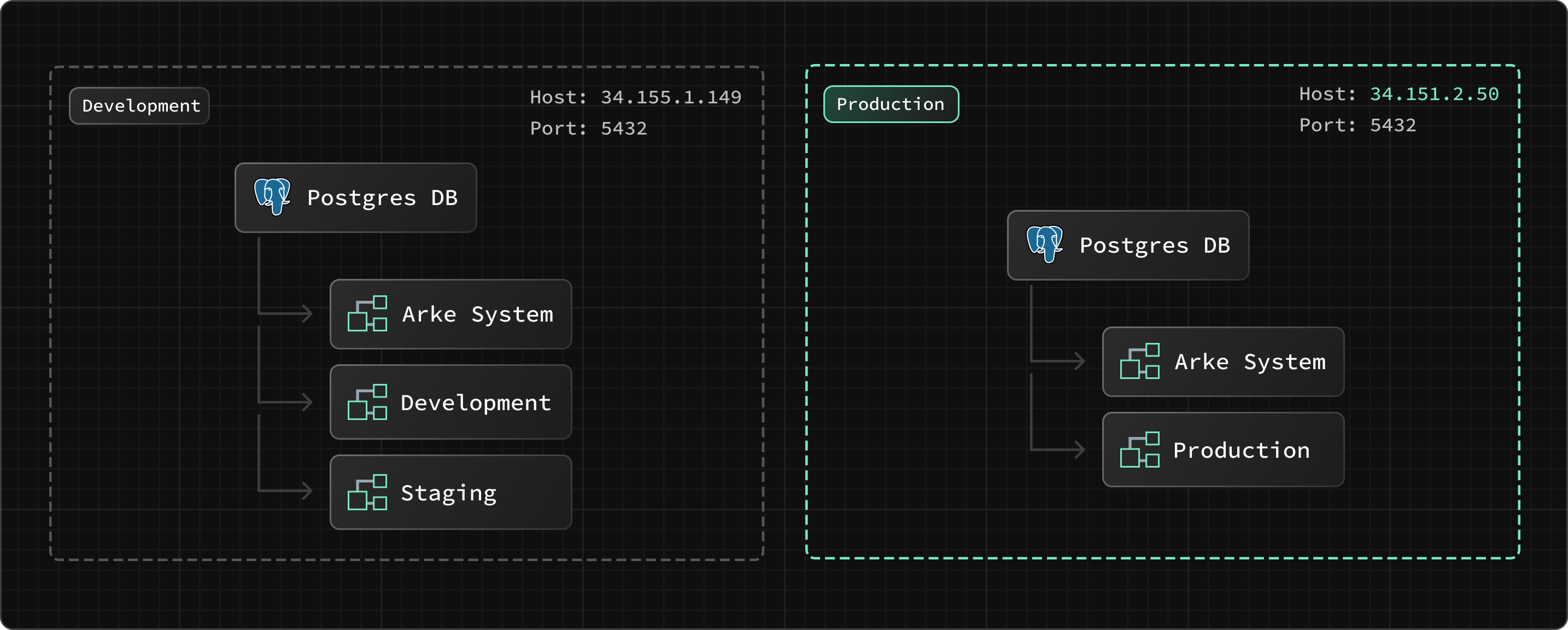
Task: Click the host address 34.151.2.50
Action: tap(1435, 93)
